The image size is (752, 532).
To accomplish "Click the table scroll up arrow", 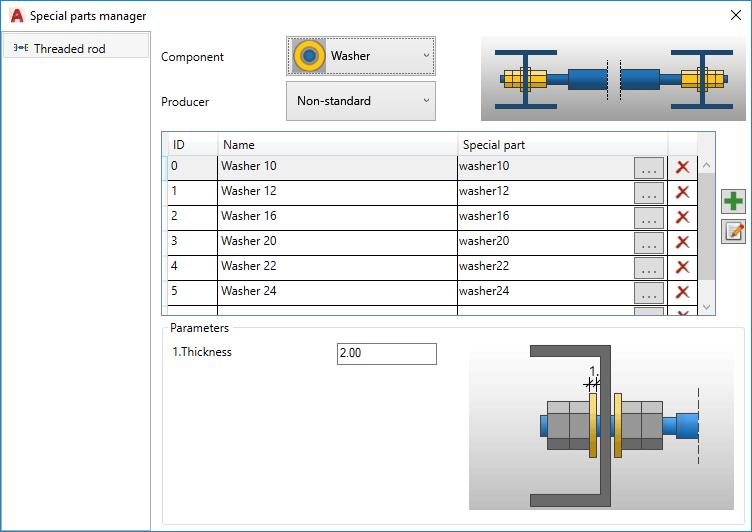I will point(706,165).
